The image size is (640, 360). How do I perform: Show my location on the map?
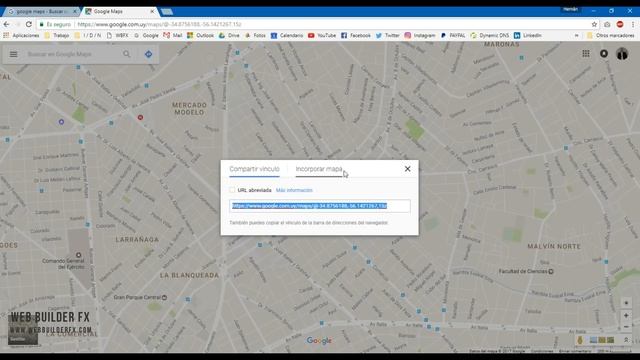[x=626, y=303]
